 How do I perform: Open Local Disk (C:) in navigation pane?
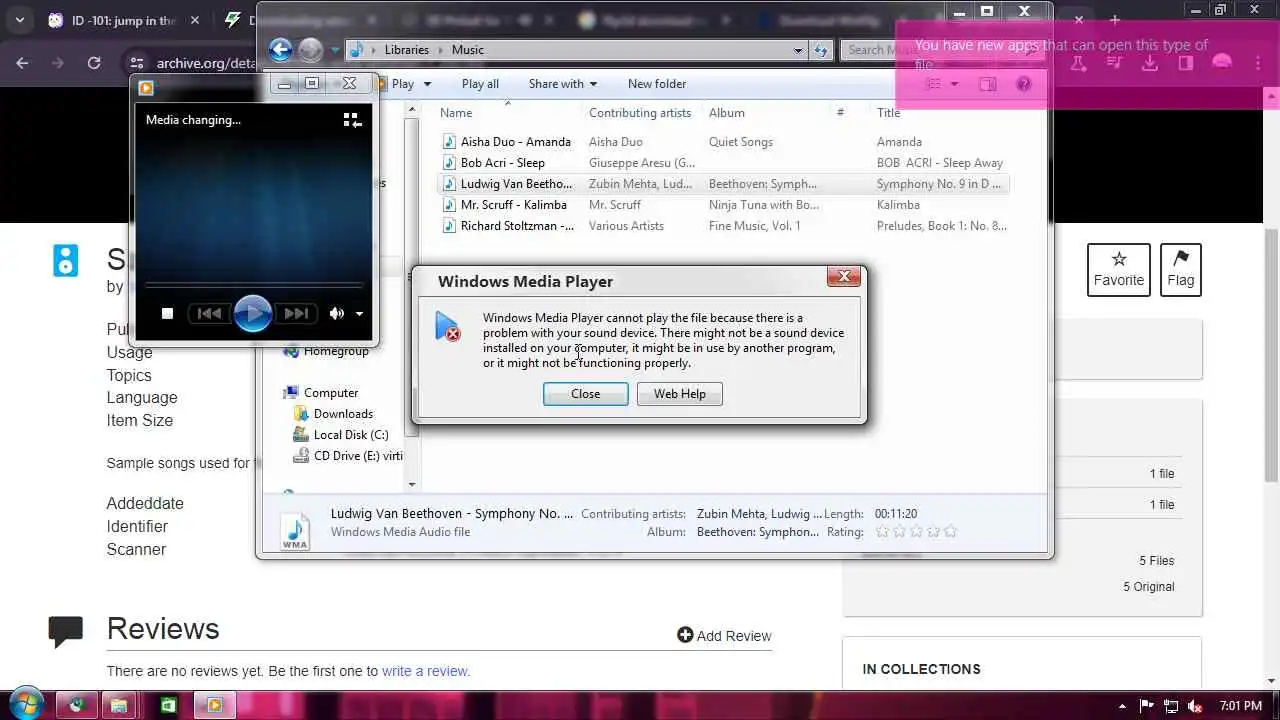click(x=350, y=435)
